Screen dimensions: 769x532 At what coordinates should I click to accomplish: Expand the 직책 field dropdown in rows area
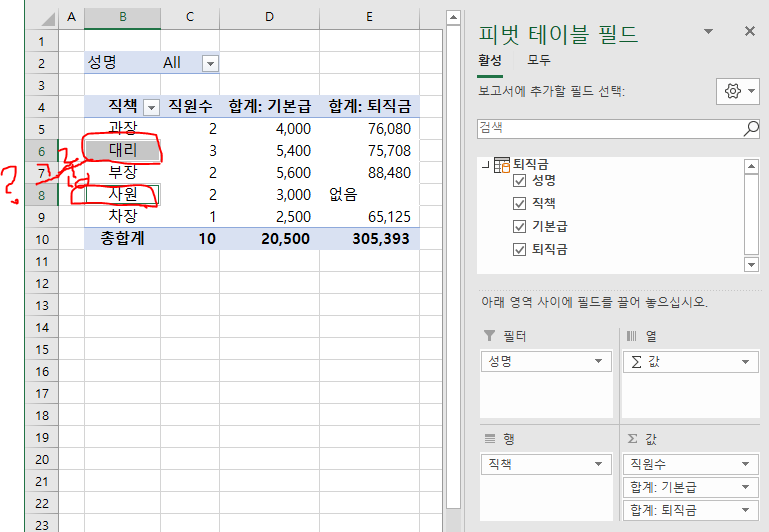tap(599, 464)
